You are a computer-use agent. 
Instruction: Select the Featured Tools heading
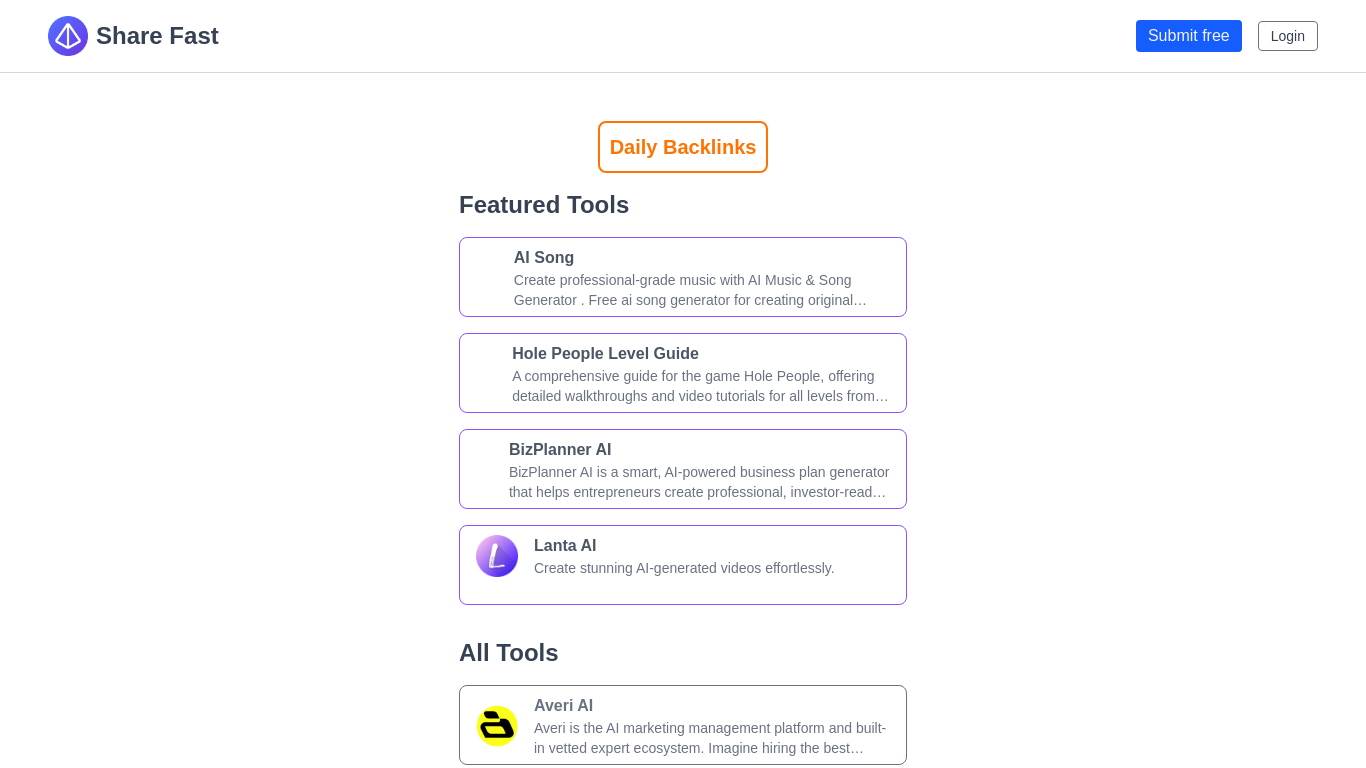click(x=544, y=205)
